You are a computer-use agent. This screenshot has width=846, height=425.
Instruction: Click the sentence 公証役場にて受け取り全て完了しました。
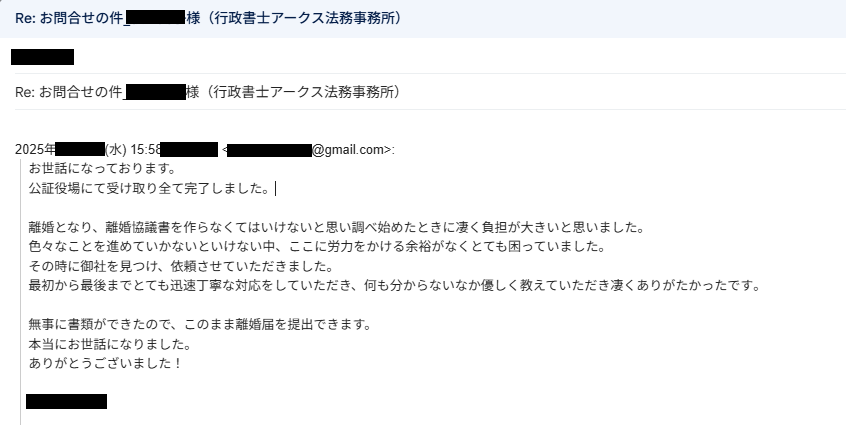149,189
